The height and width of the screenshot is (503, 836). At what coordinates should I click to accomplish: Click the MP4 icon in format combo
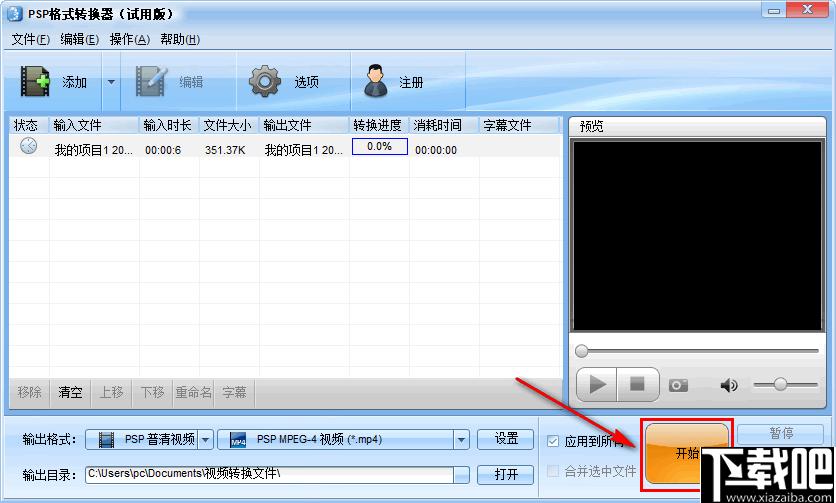click(x=238, y=440)
